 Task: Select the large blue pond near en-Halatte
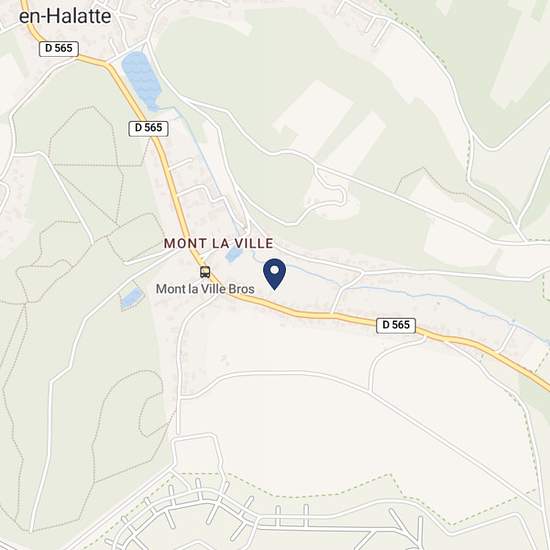(141, 81)
